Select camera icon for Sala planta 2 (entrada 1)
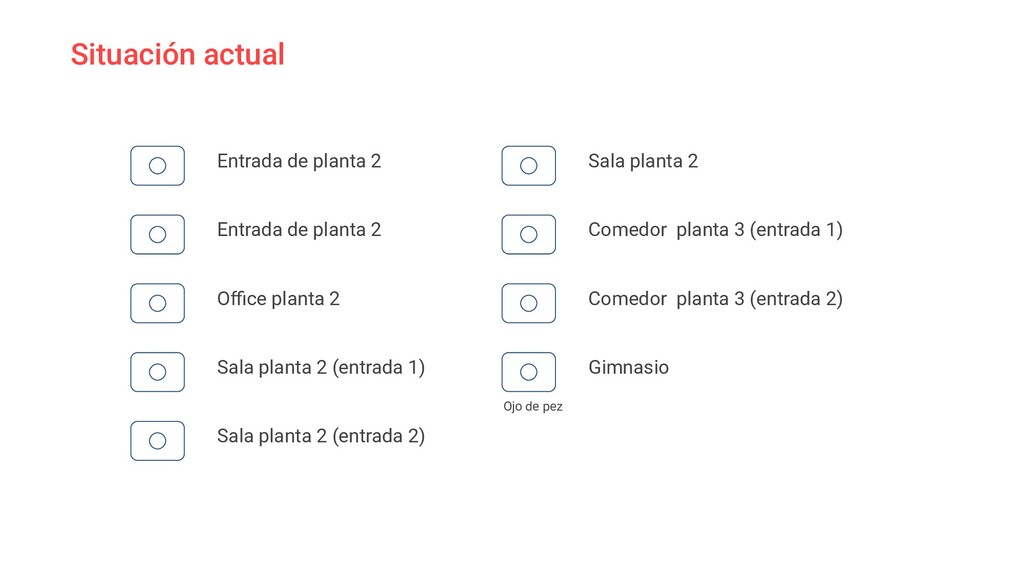The image size is (1024, 576). [x=157, y=372]
